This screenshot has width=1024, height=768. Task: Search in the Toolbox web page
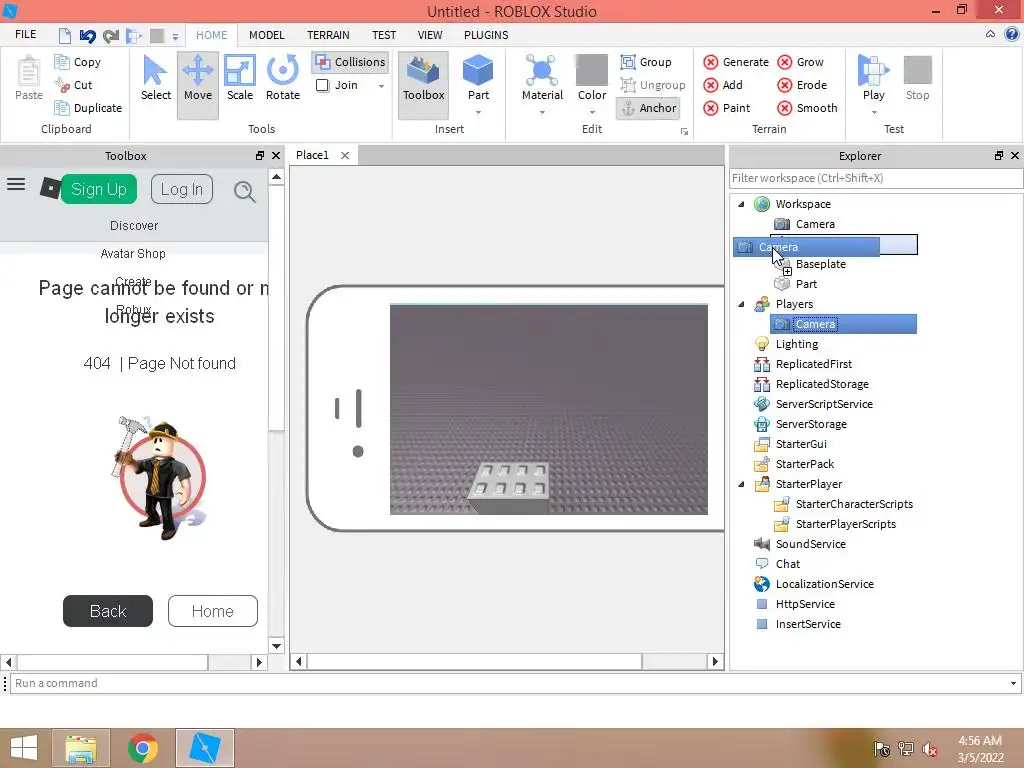click(245, 191)
